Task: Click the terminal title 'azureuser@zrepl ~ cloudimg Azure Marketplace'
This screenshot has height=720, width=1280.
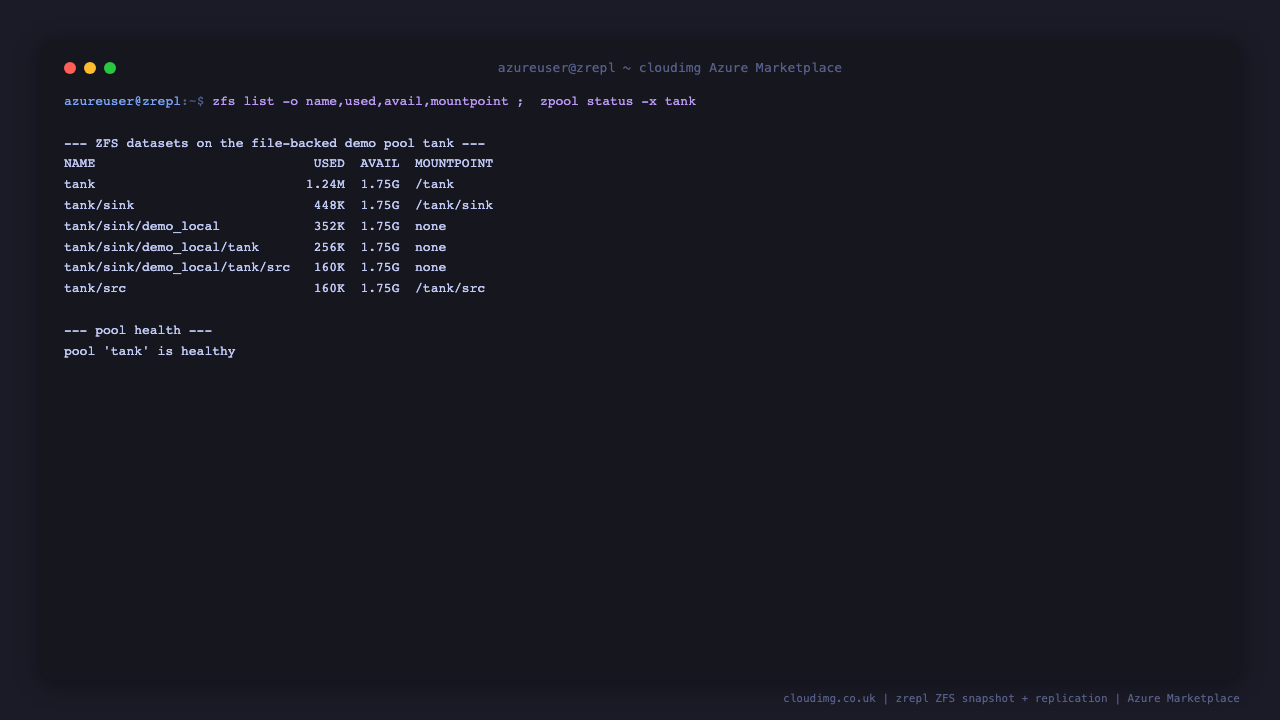Action: (670, 68)
